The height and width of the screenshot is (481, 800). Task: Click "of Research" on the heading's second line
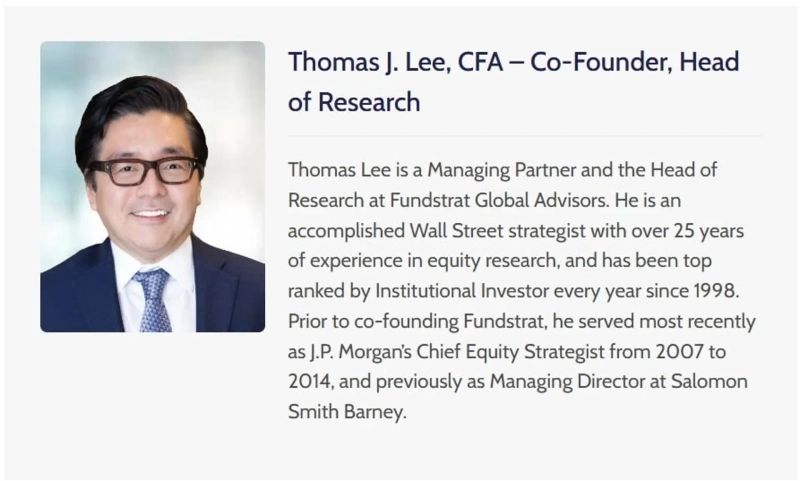click(x=354, y=102)
